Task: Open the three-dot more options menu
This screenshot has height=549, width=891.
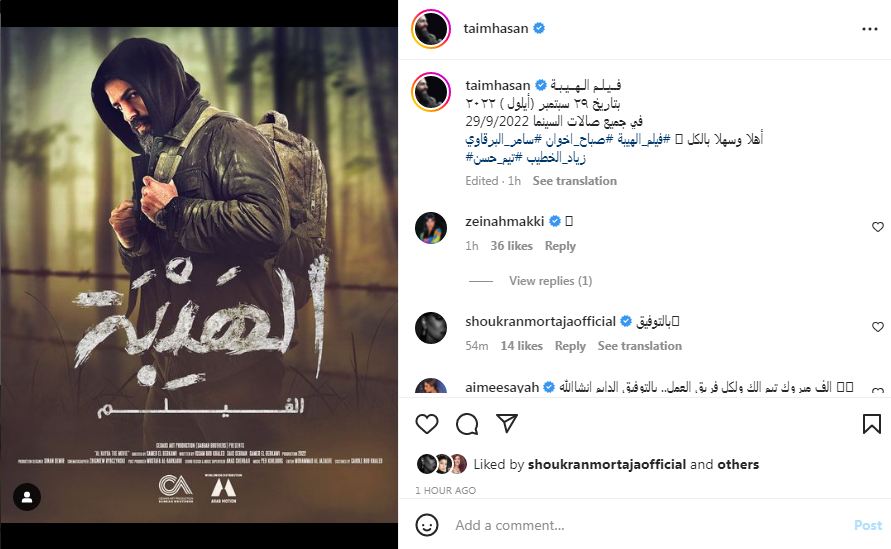Action: [869, 29]
